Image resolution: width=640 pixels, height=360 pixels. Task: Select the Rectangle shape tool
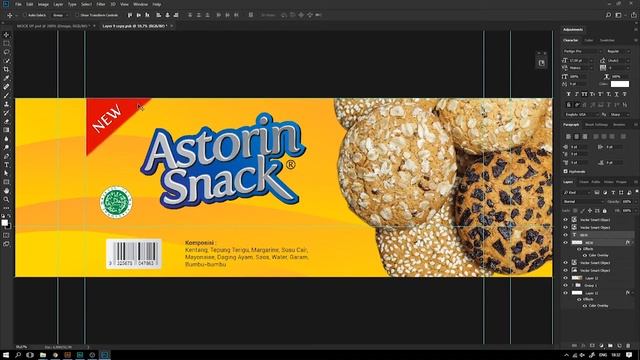pos(6,182)
